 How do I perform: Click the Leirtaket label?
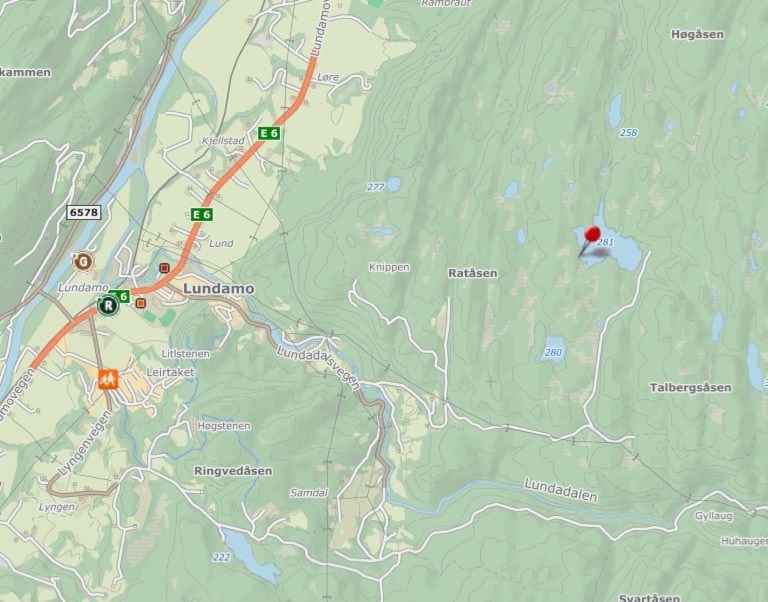click(x=170, y=372)
